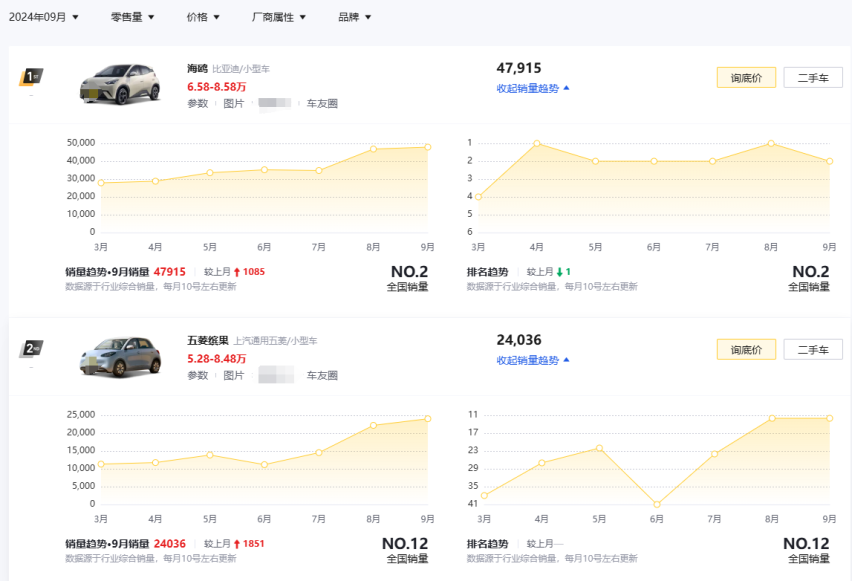
Task: Click 海鸥 sales chart September data point
Action: point(428,147)
